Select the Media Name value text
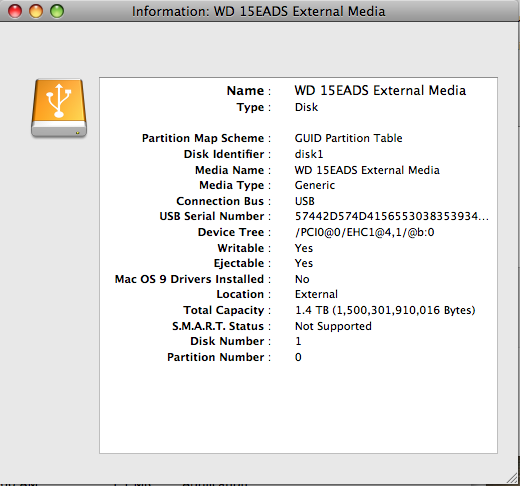Viewport: 520px width, 486px height. click(x=367, y=170)
